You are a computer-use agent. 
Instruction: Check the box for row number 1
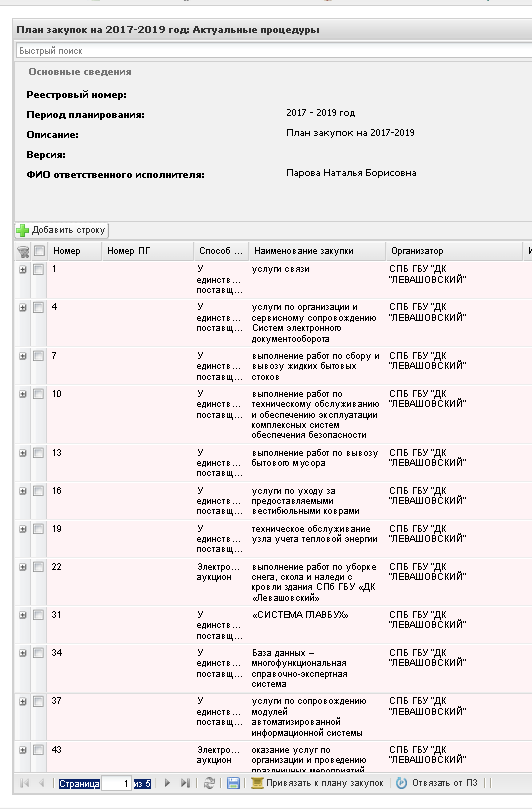pyautogui.click(x=39, y=269)
